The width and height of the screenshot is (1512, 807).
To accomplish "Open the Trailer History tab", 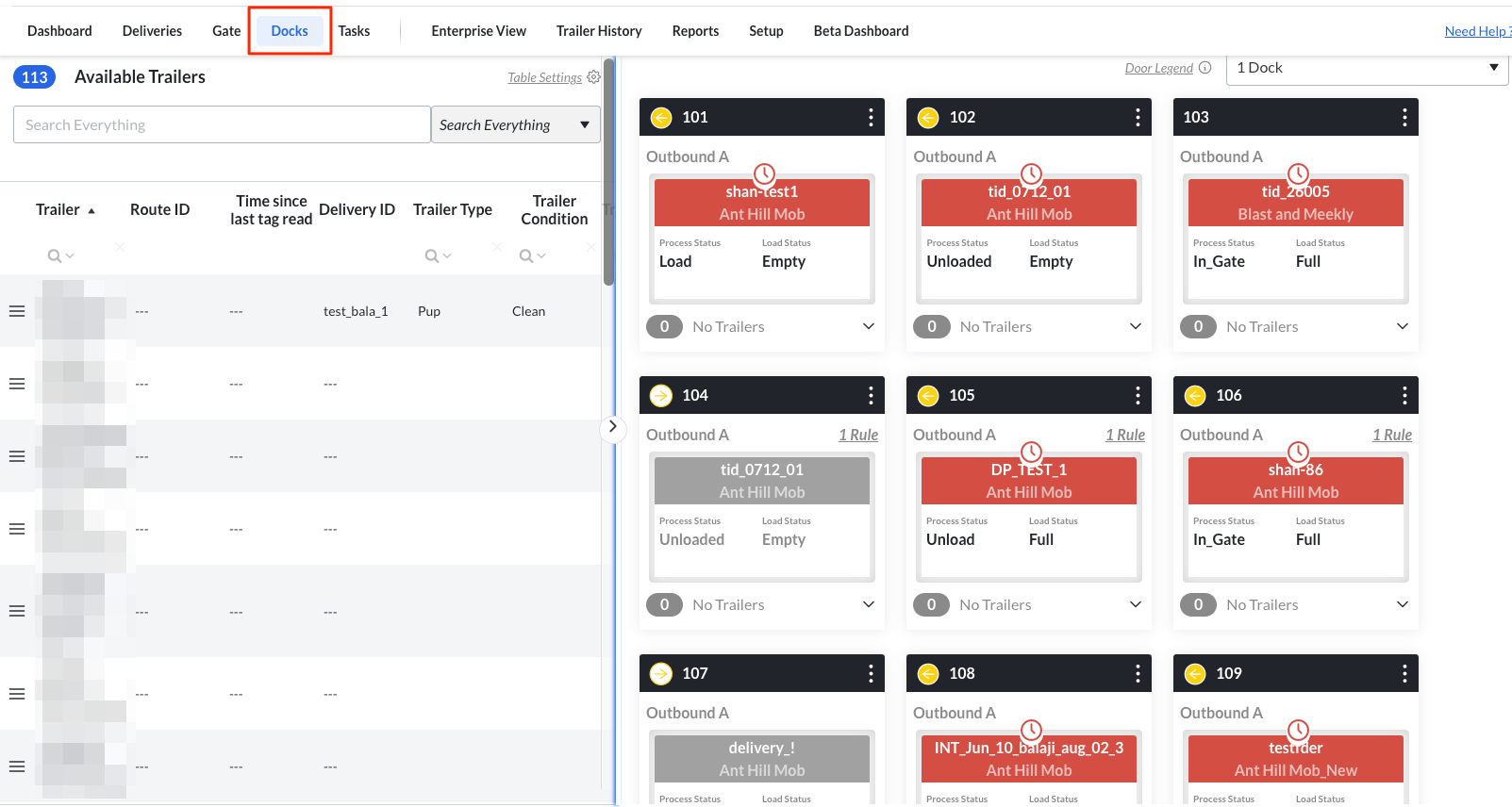I will (x=598, y=31).
